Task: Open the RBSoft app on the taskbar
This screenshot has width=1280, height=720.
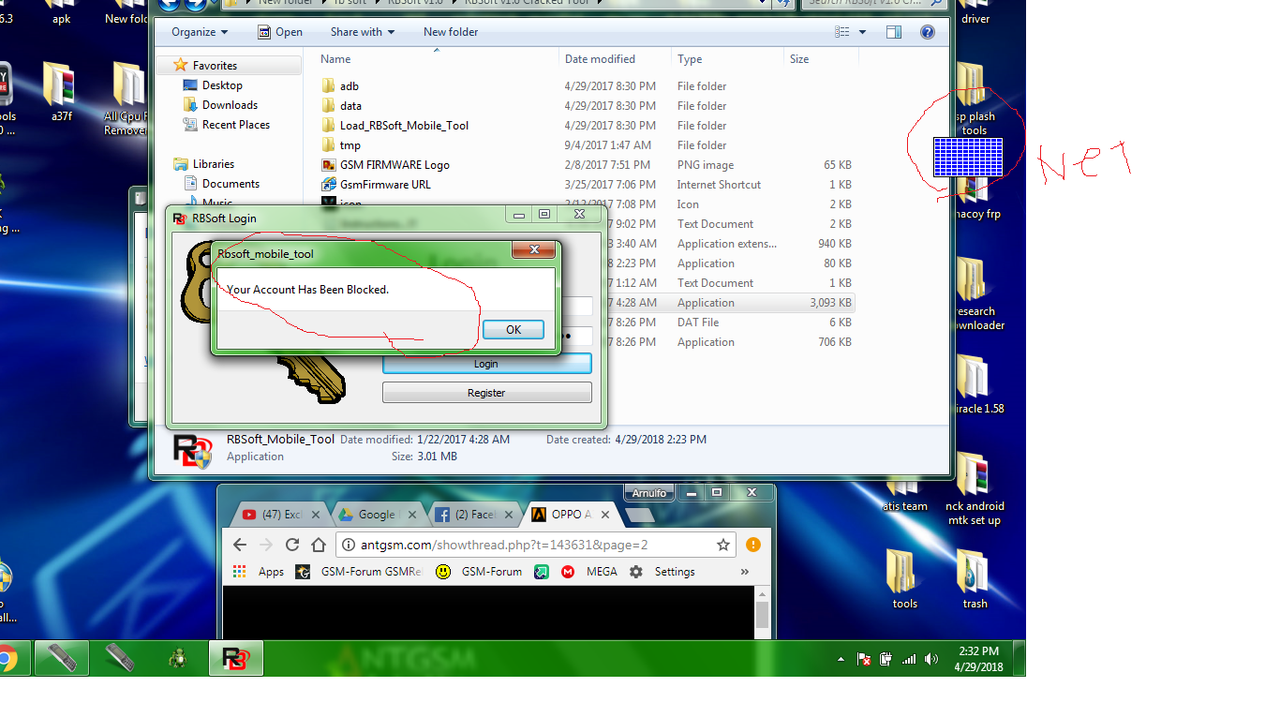Action: point(236,658)
